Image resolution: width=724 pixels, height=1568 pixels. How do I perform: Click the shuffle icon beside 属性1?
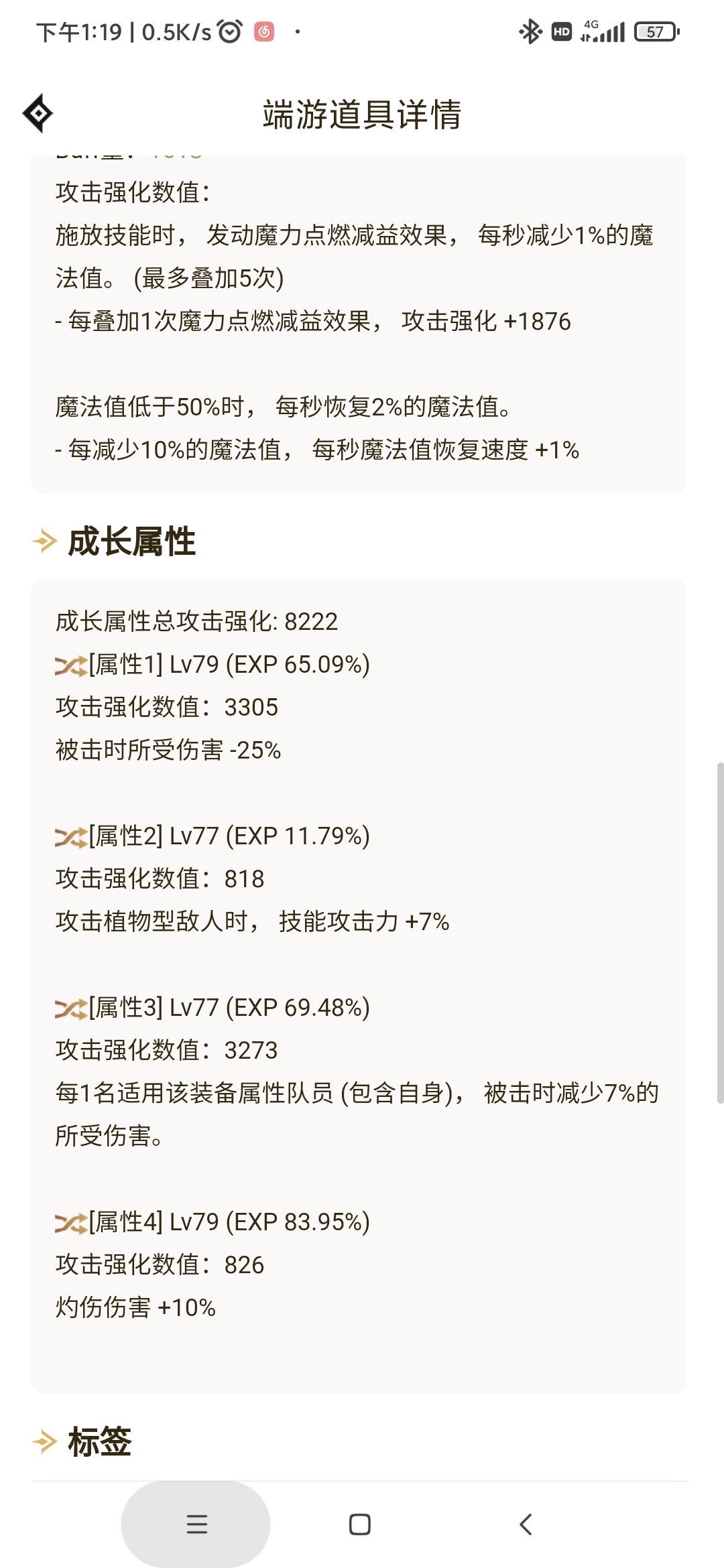tap(71, 665)
